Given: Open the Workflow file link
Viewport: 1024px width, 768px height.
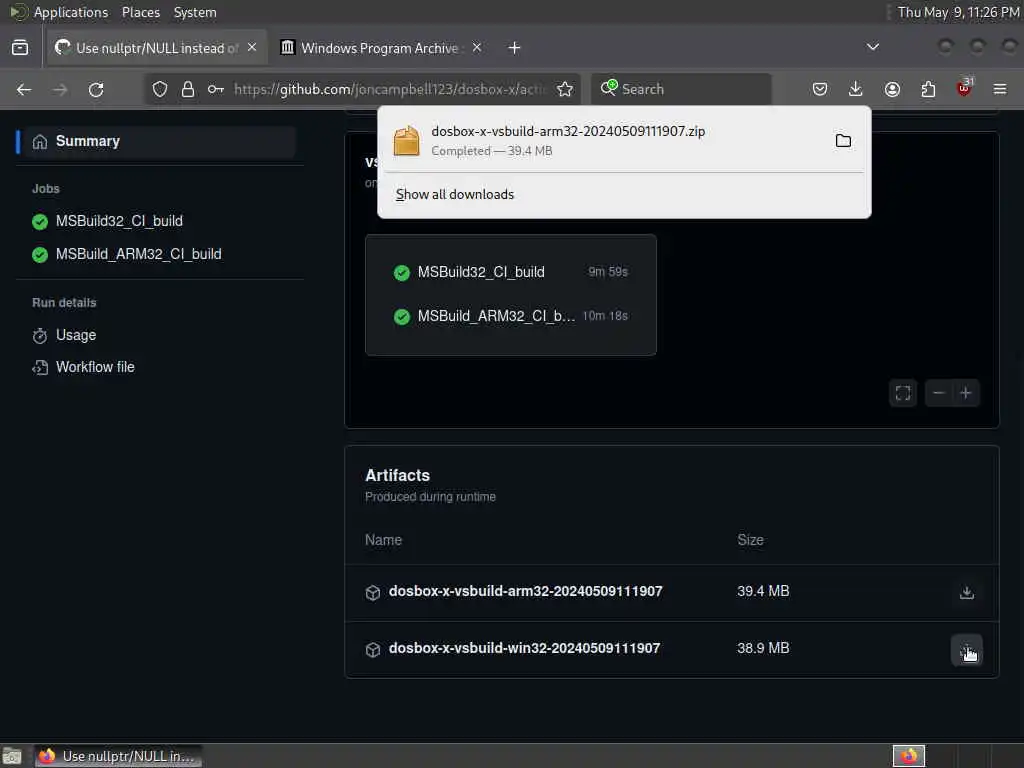Looking at the screenshot, I should [84, 367].
